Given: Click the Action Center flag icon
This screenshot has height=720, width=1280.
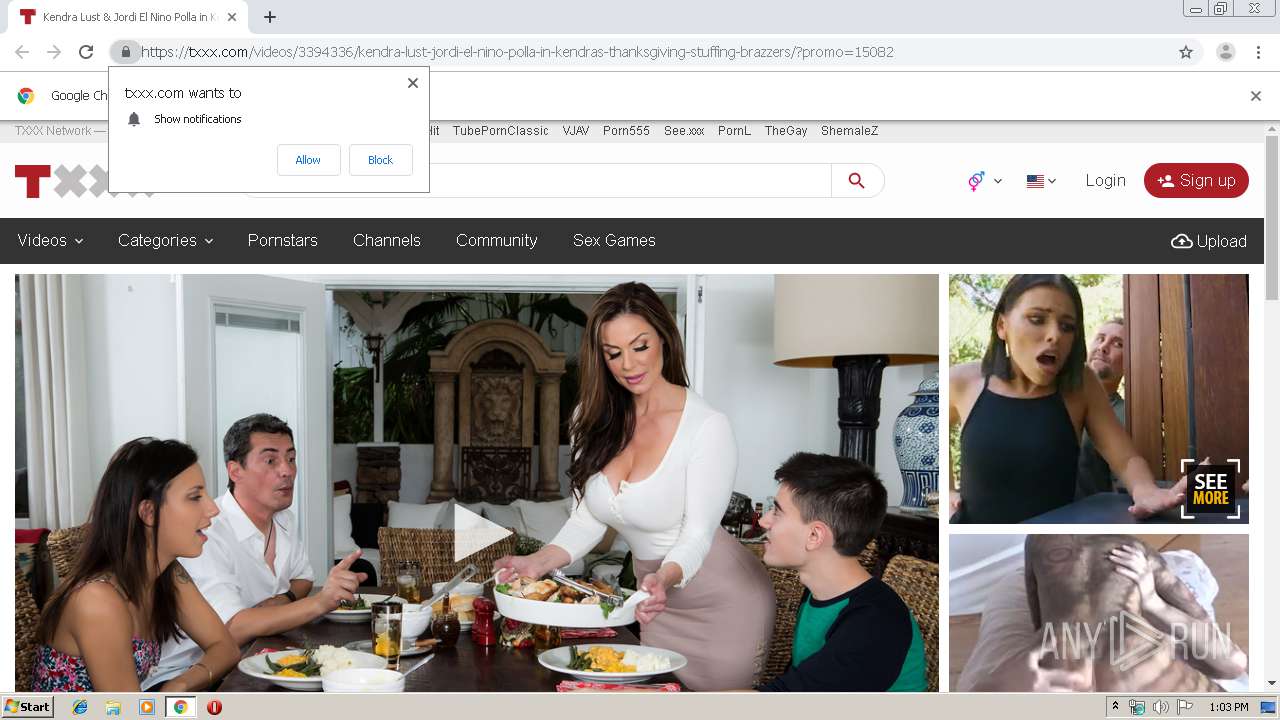Looking at the screenshot, I should coord(1185,707).
